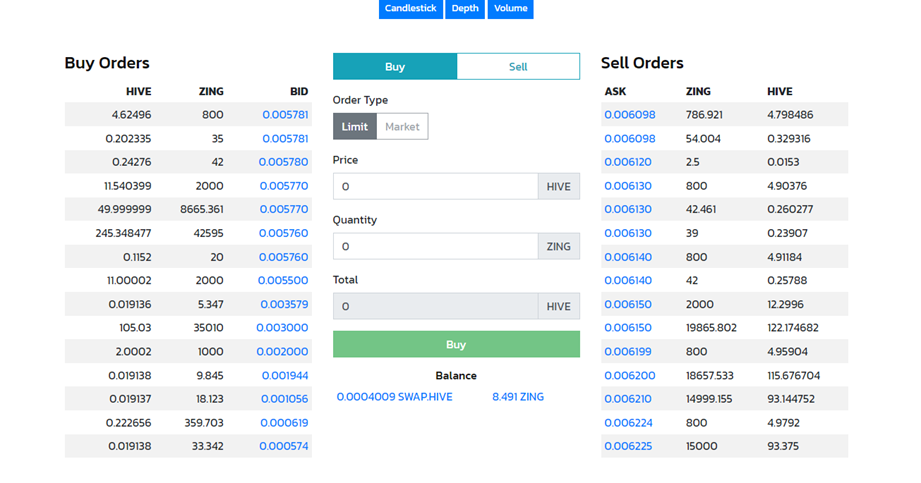Click ZING quantity 42595 in Buy Orders
The width and height of the screenshot is (921, 483).
209,233
